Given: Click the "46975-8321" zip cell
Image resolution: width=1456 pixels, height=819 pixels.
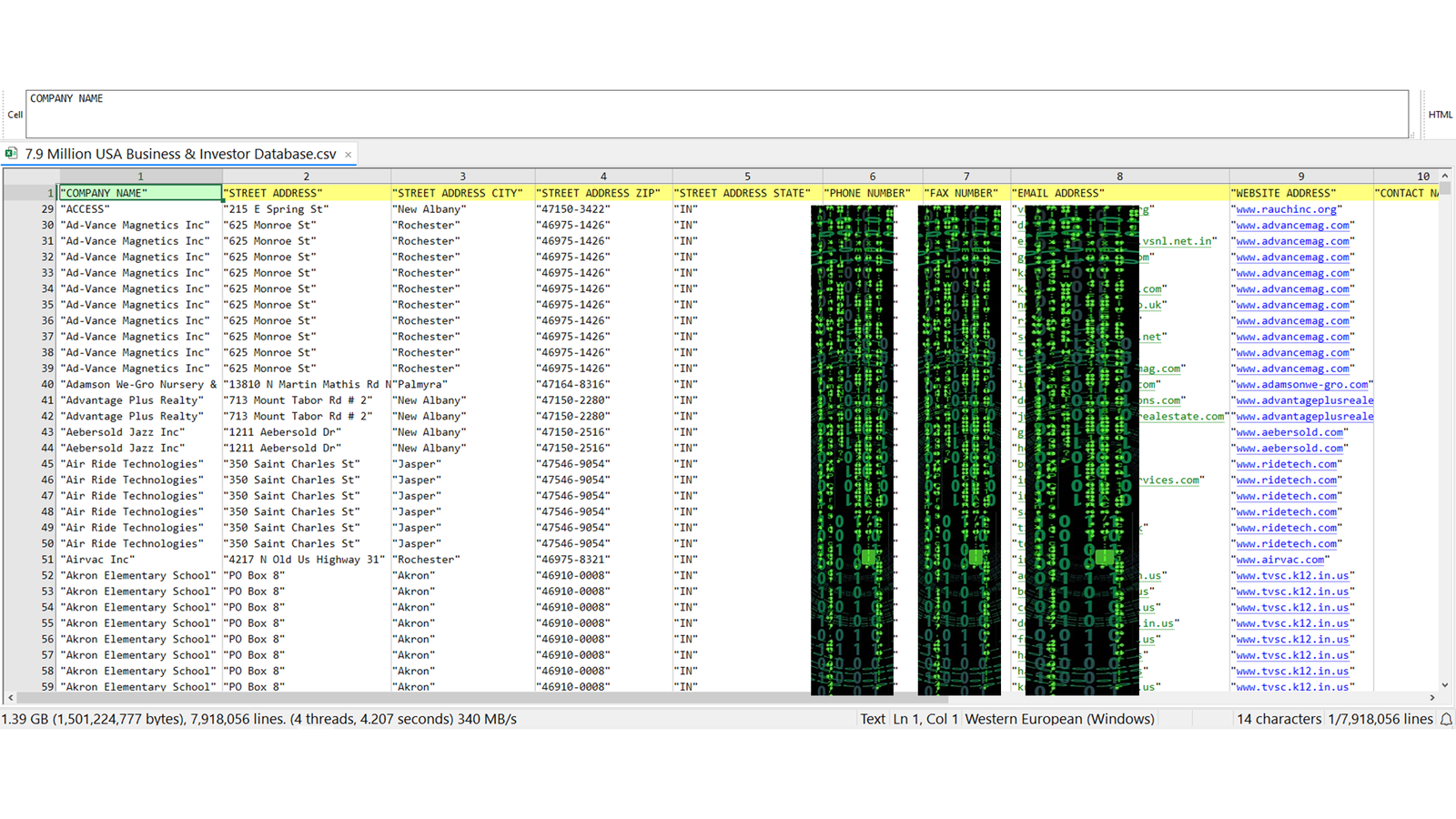Looking at the screenshot, I should coord(603,560).
